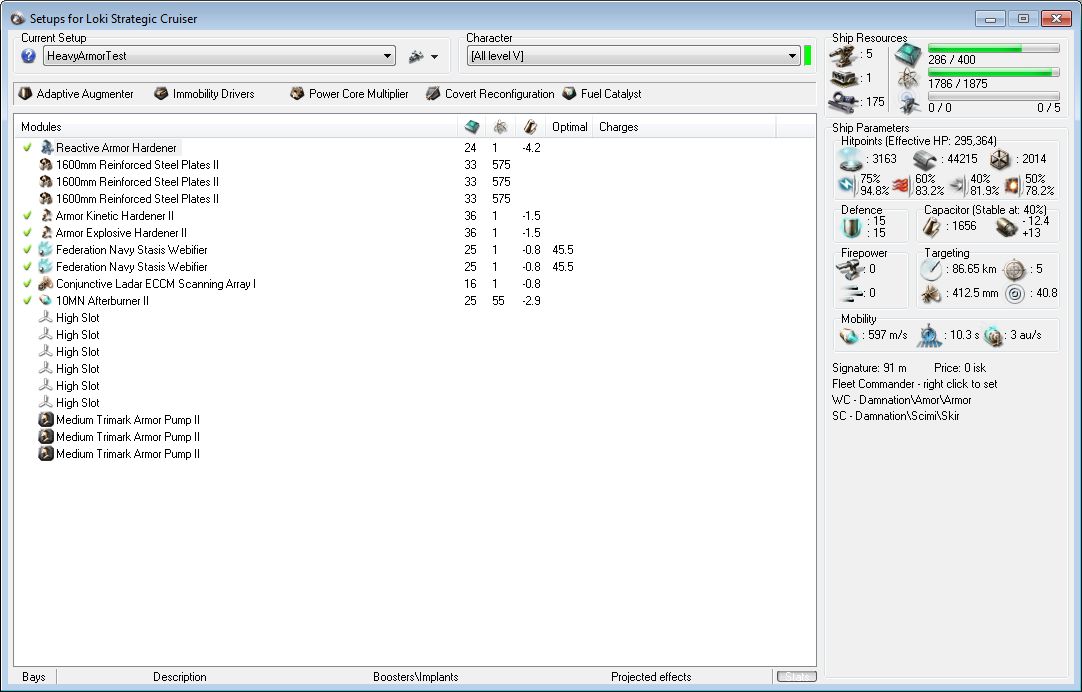Click the Reactive Armor Hardener module icon
Image resolution: width=1082 pixels, height=692 pixels.
point(46,148)
